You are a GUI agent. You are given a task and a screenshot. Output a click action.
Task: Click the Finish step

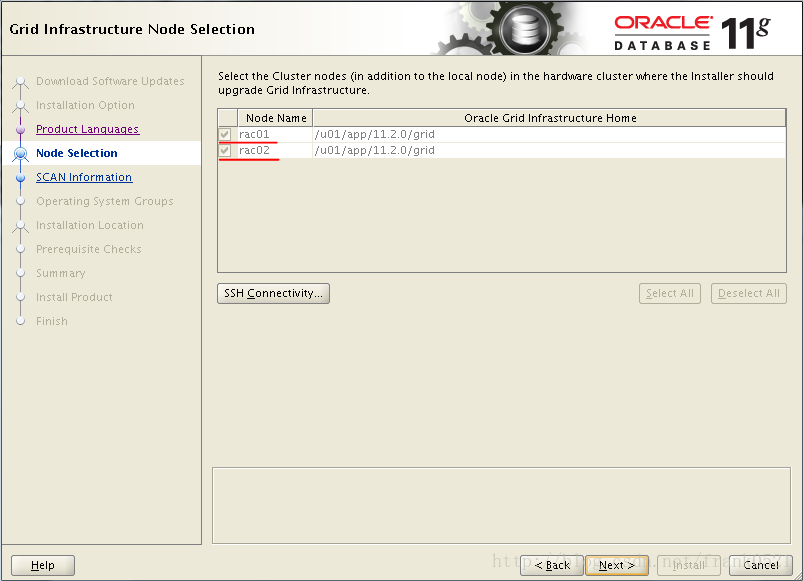[52, 321]
